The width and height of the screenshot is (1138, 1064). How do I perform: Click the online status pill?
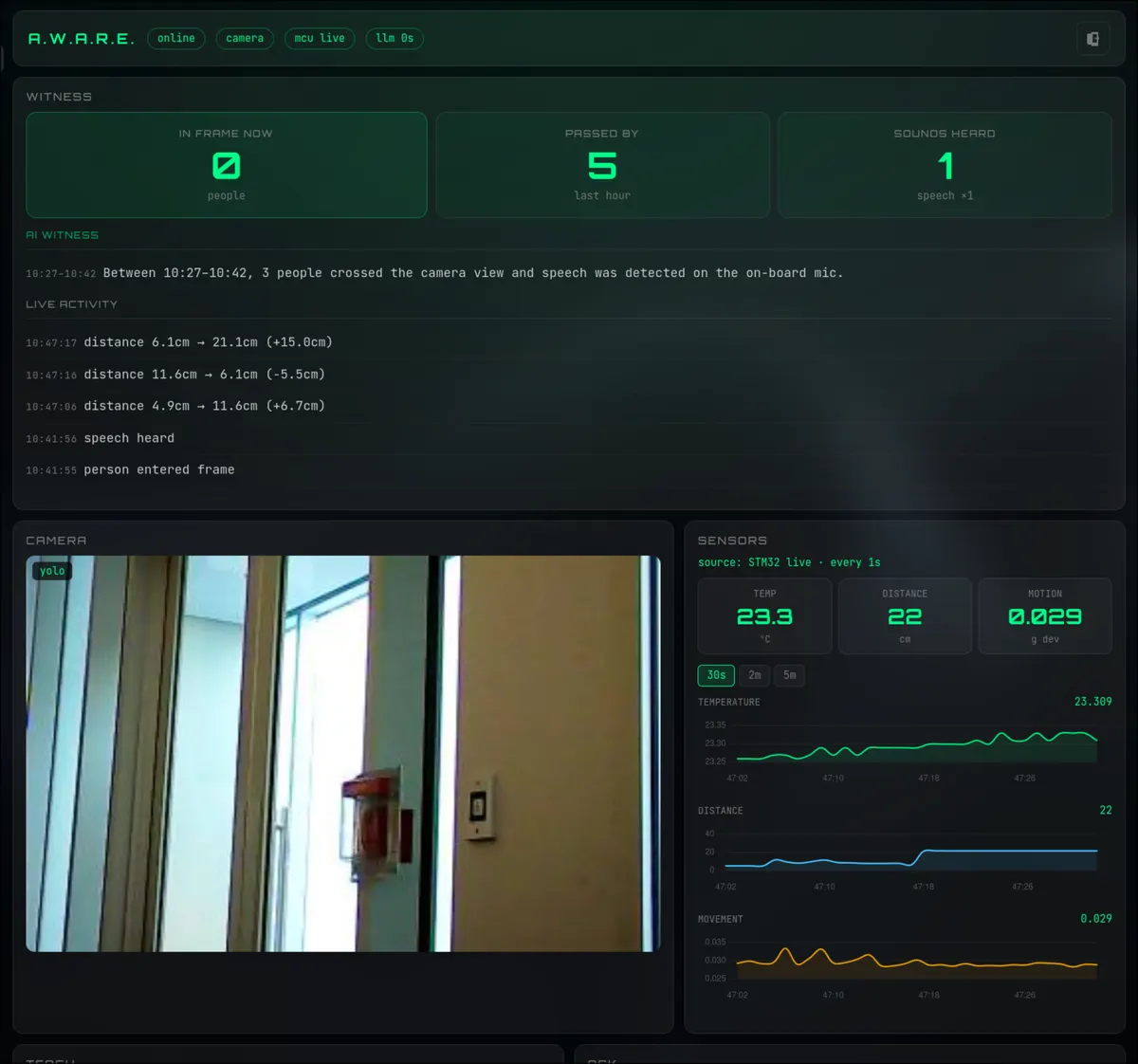[x=176, y=38]
